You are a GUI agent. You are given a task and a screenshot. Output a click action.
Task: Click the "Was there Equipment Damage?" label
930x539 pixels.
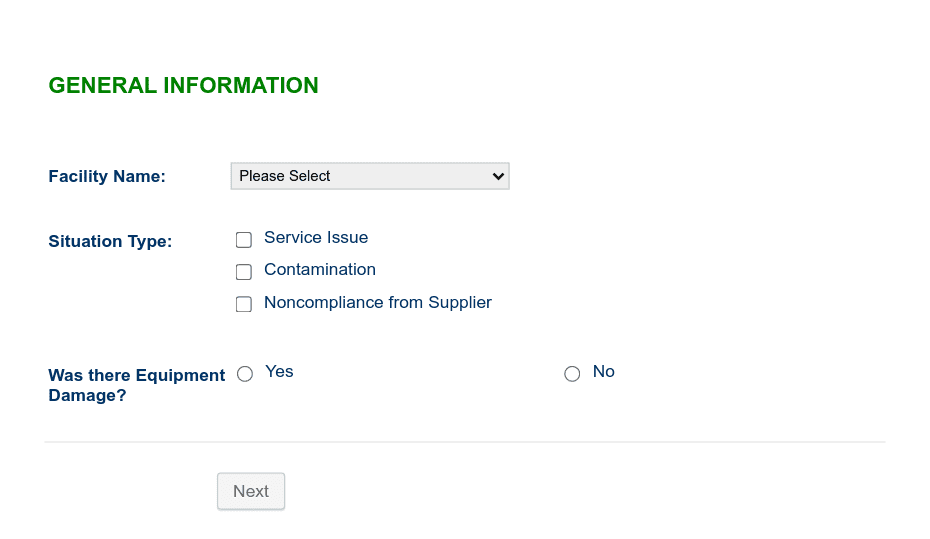pyautogui.click(x=136, y=386)
